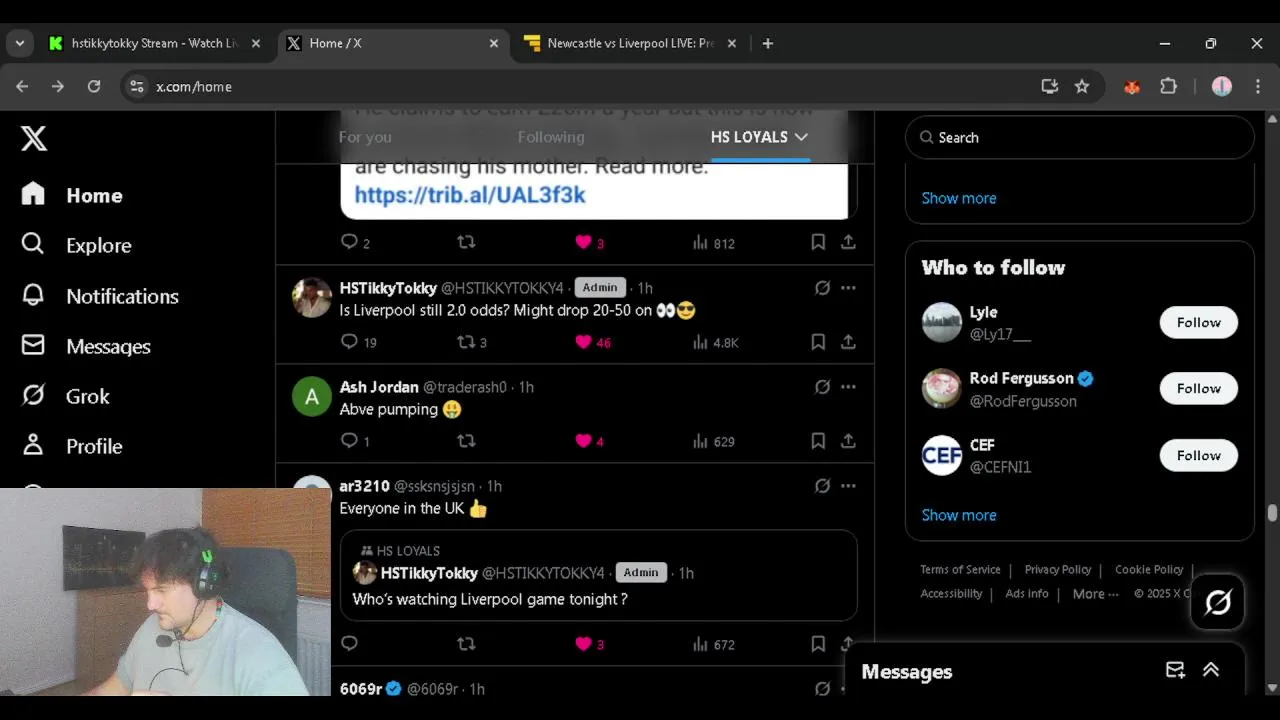Open the Terms of Service link
Screen dimensions: 1280x720
[960, 569]
